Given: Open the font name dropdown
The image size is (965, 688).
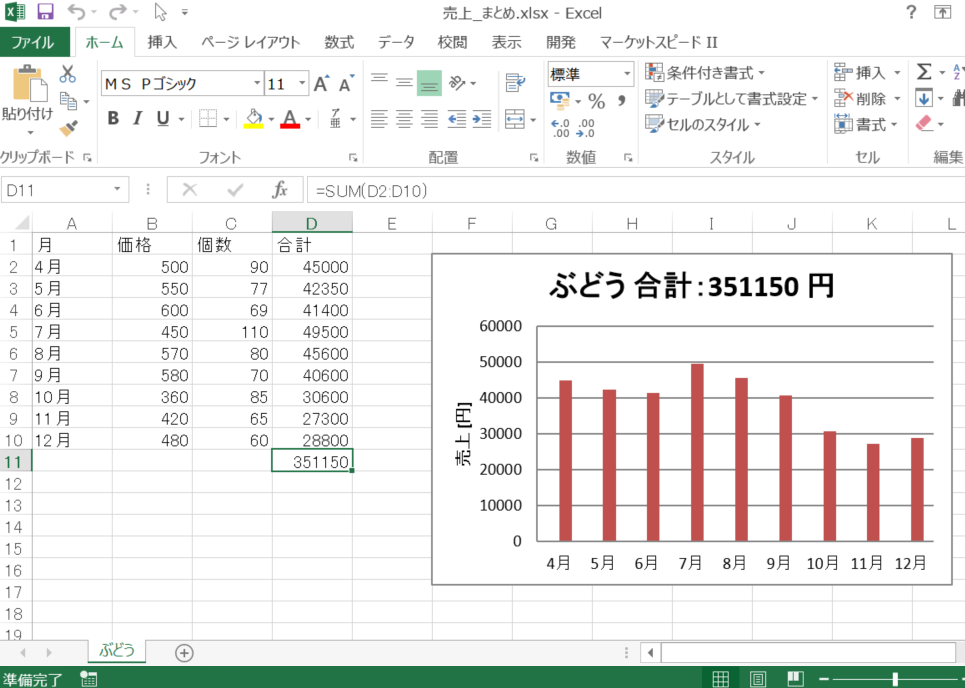Looking at the screenshot, I should click(257, 83).
